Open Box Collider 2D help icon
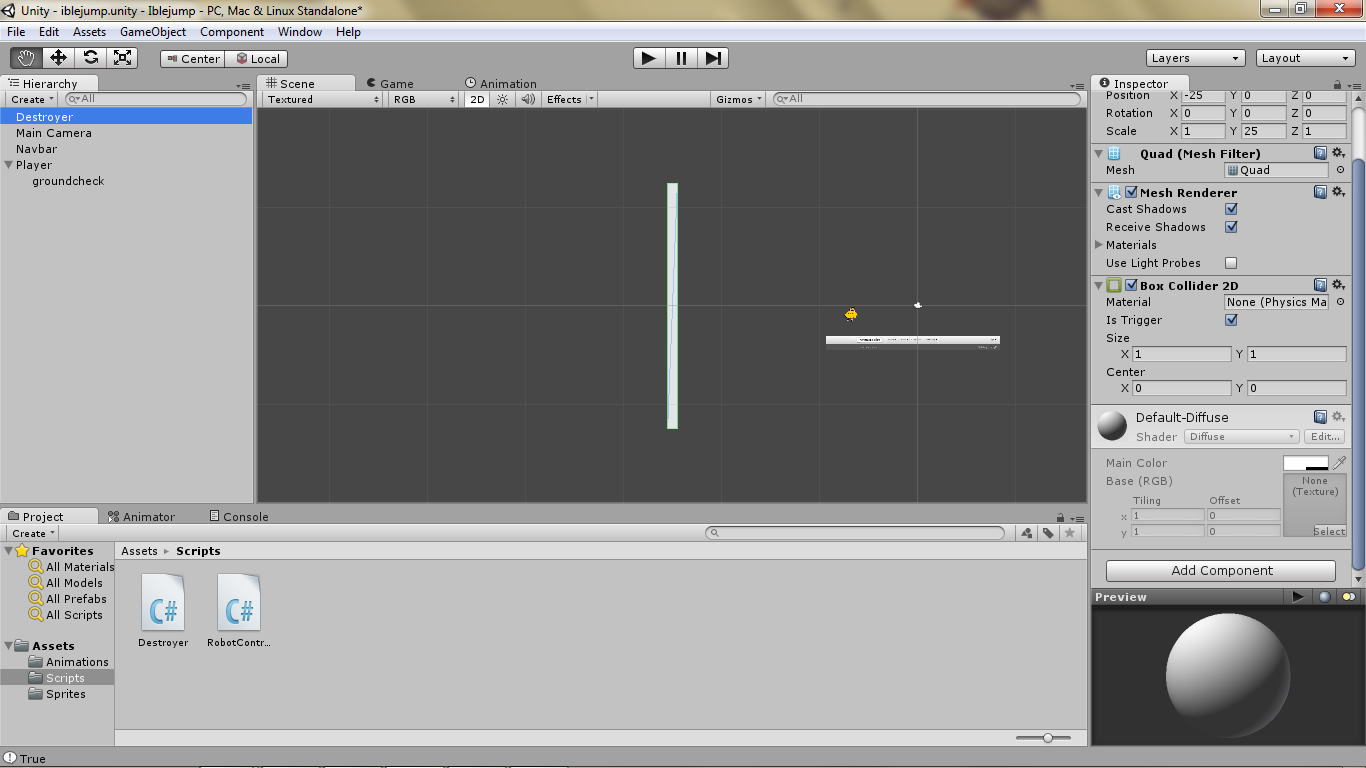1366x768 pixels. click(1320, 285)
